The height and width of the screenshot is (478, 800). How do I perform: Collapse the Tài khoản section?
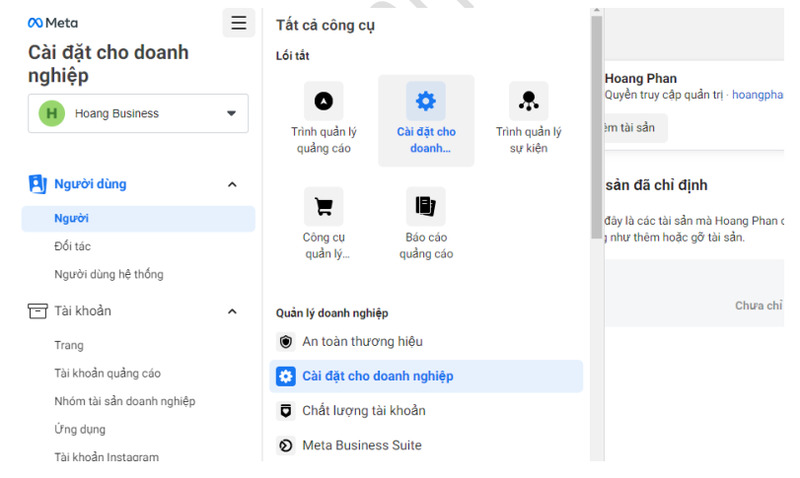point(232,311)
